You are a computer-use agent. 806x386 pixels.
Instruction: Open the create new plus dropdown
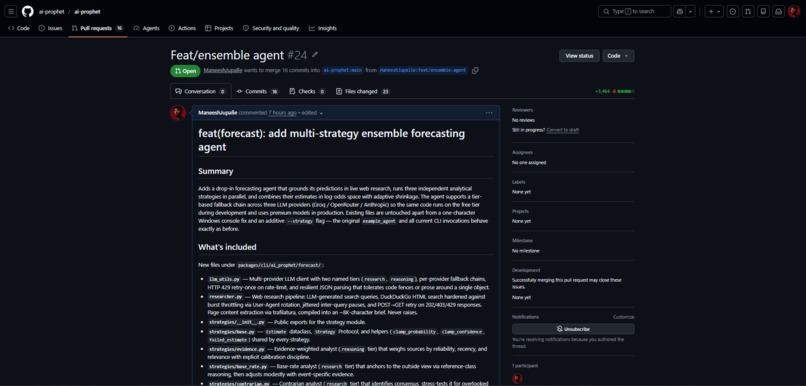(x=714, y=11)
